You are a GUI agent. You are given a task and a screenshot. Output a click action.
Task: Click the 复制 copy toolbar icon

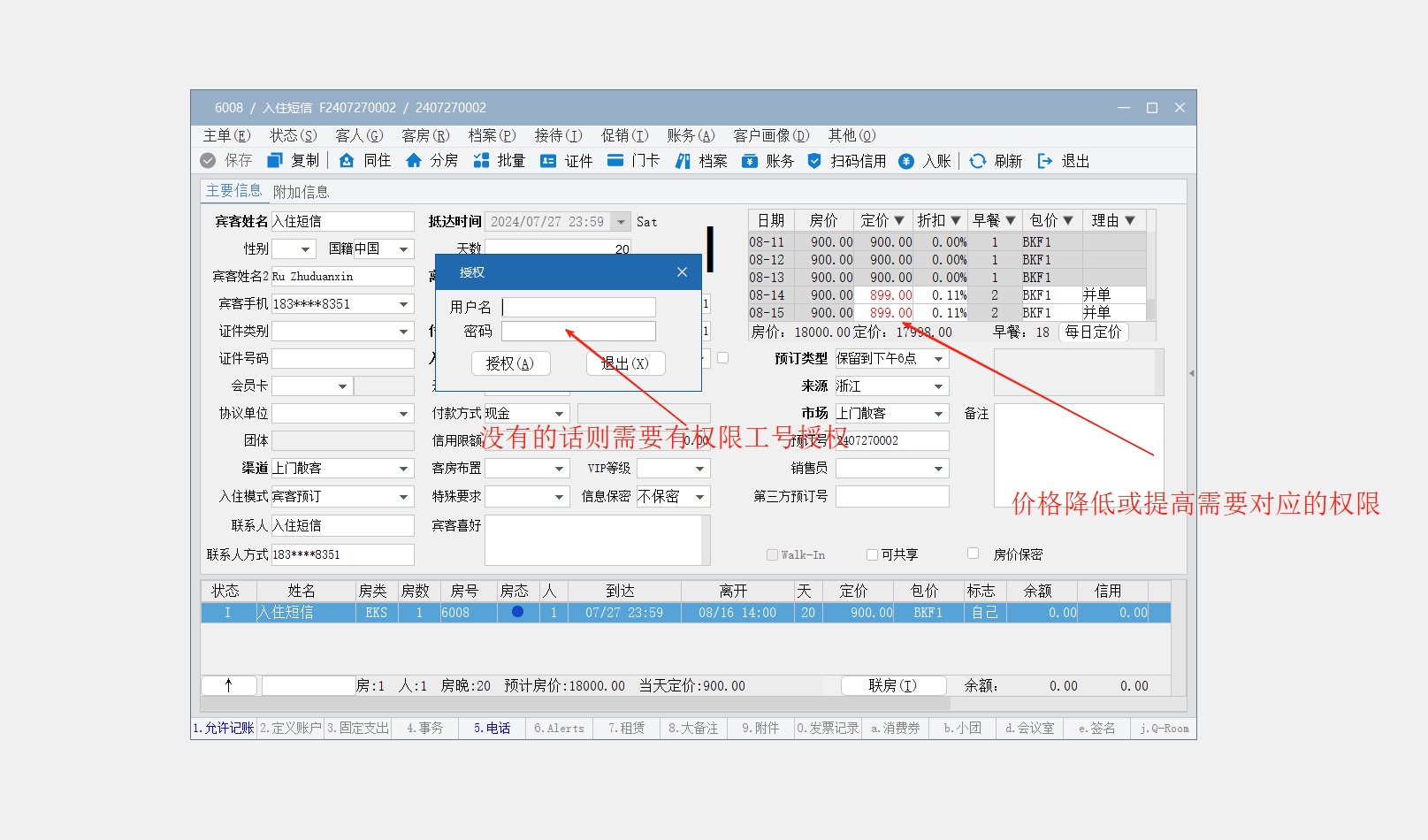click(x=275, y=161)
